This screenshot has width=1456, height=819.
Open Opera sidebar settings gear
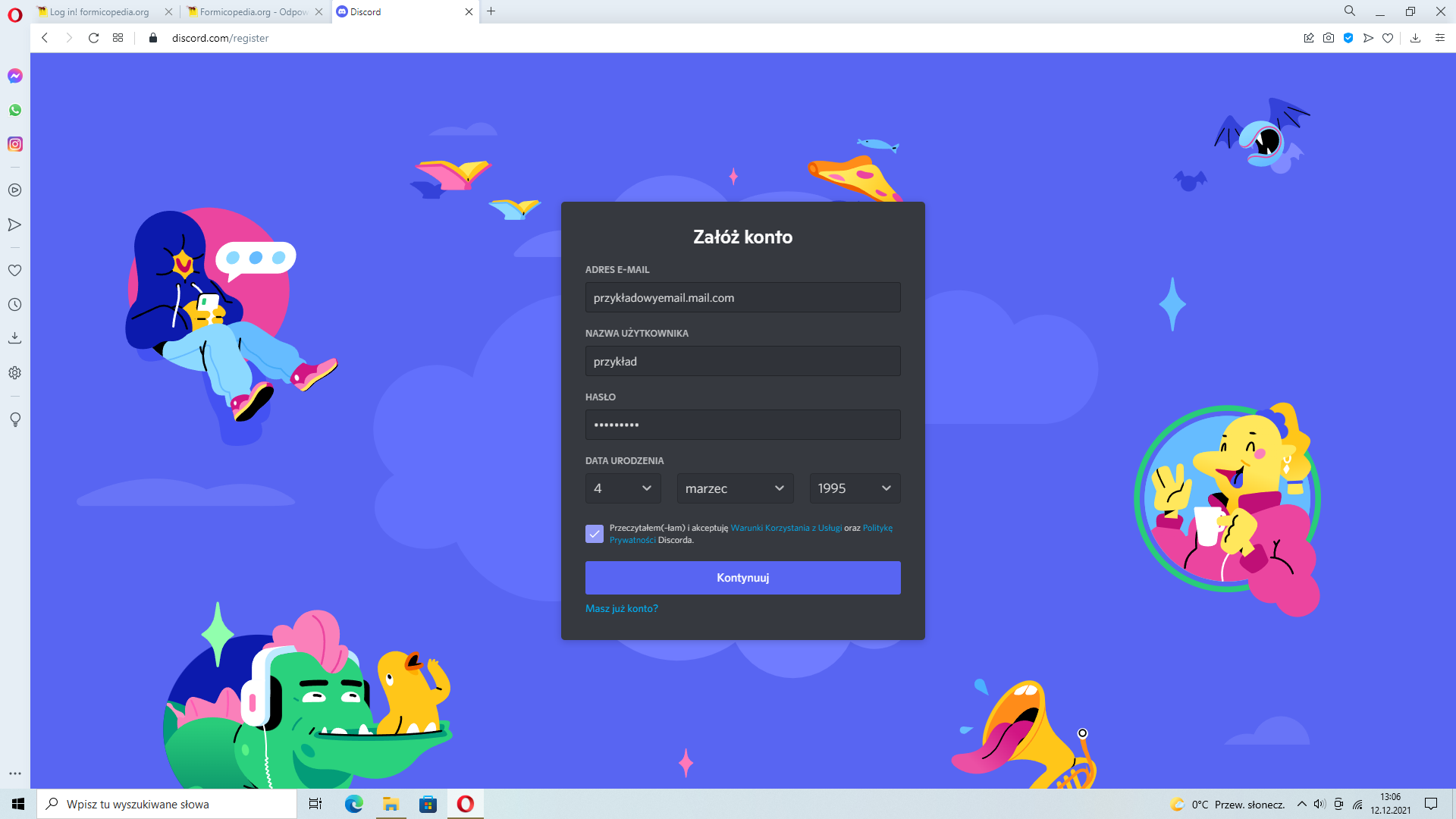tap(15, 373)
